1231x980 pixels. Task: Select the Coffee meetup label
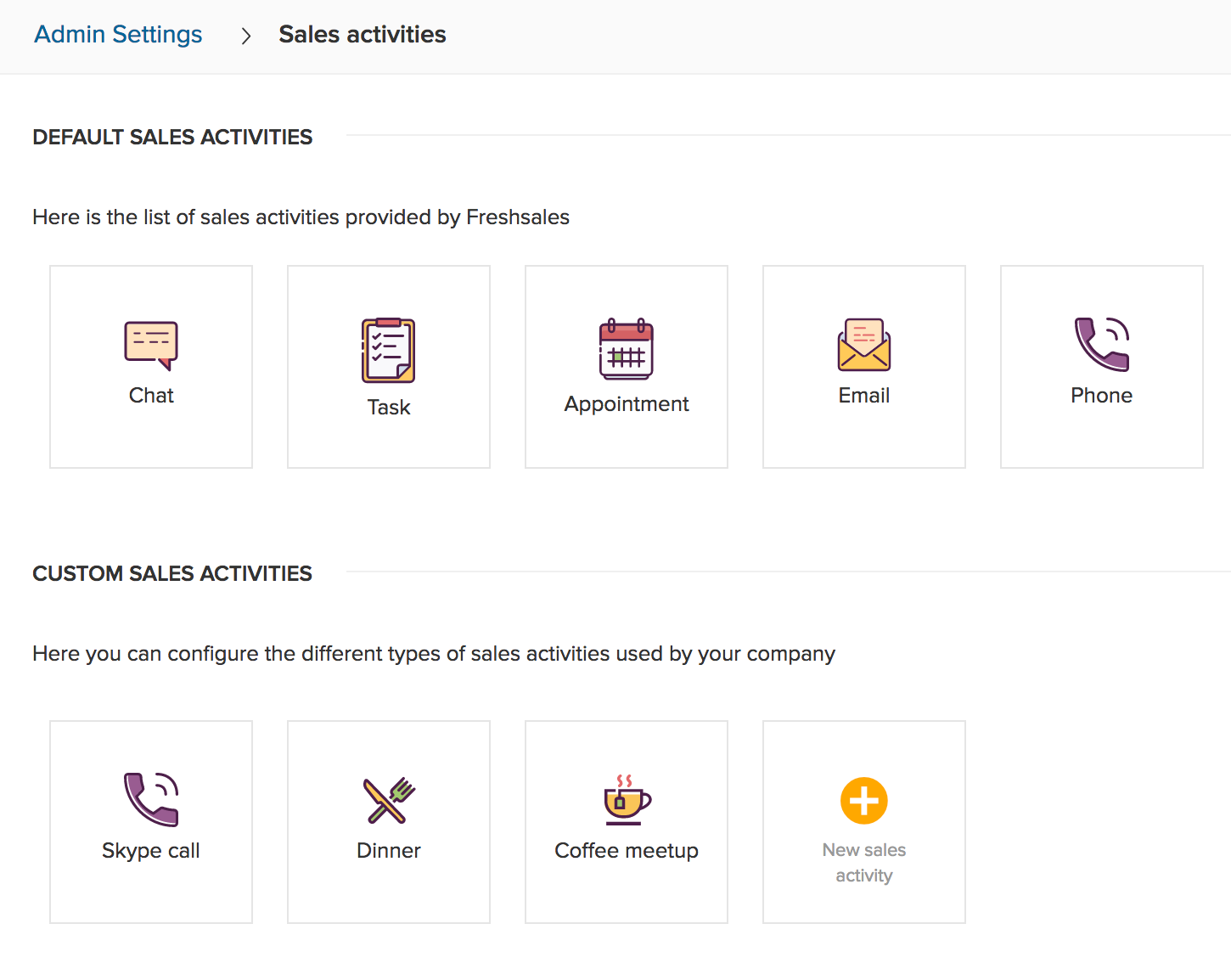627,851
